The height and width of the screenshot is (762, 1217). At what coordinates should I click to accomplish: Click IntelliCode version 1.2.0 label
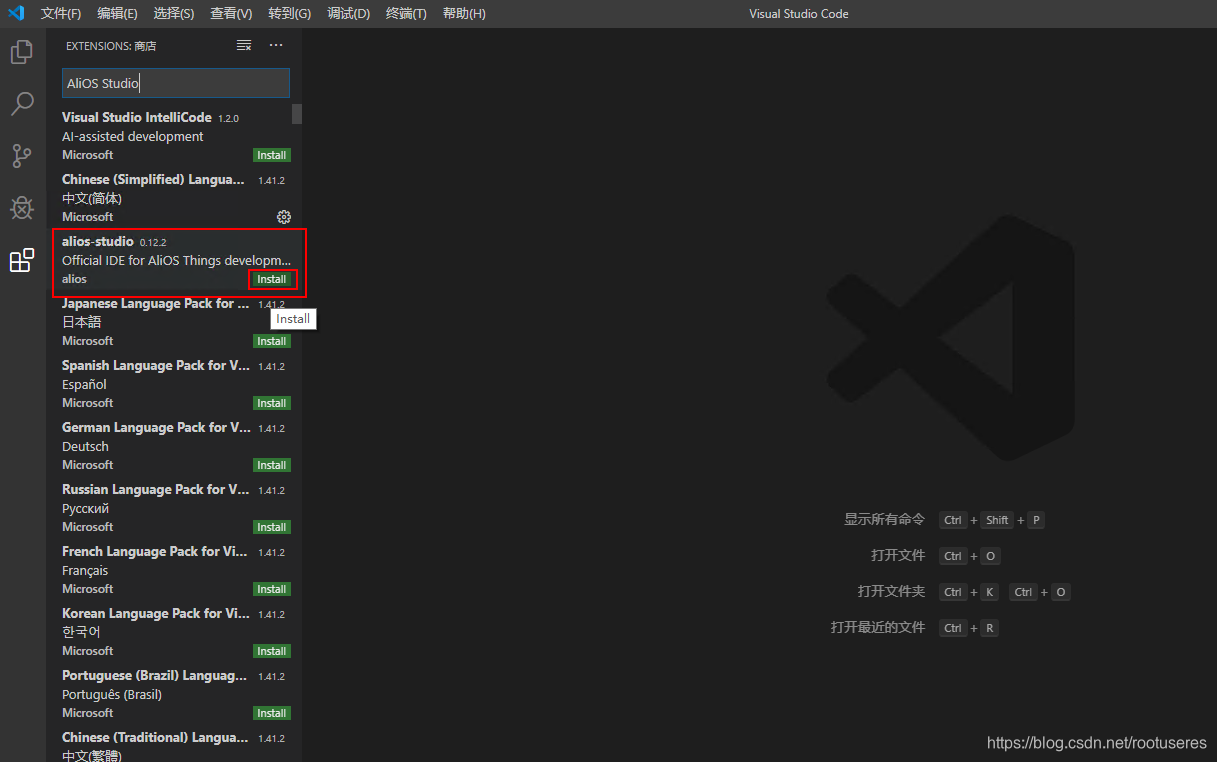click(x=228, y=118)
